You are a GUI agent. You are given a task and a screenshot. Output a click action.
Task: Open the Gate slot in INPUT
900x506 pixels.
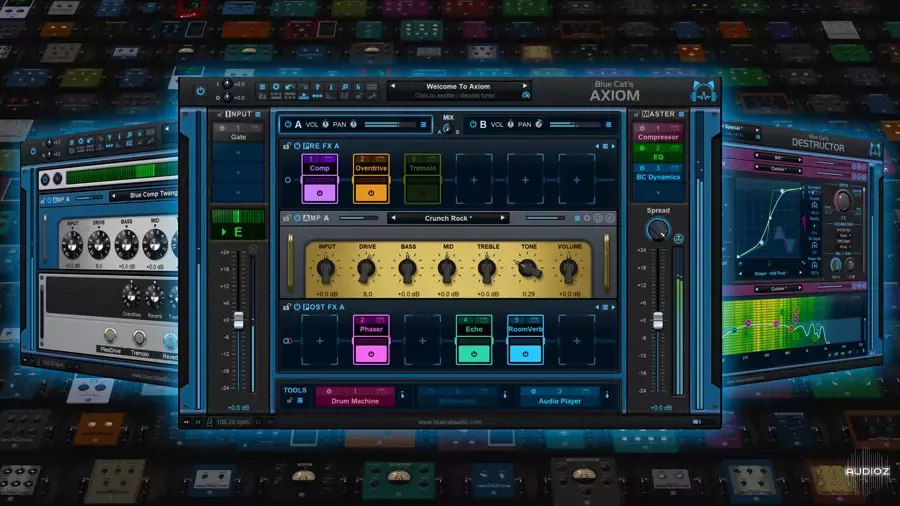click(238, 133)
